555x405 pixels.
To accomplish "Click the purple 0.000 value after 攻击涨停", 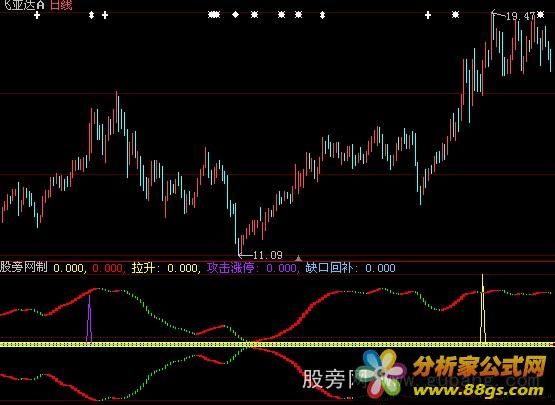I will pos(281,268).
